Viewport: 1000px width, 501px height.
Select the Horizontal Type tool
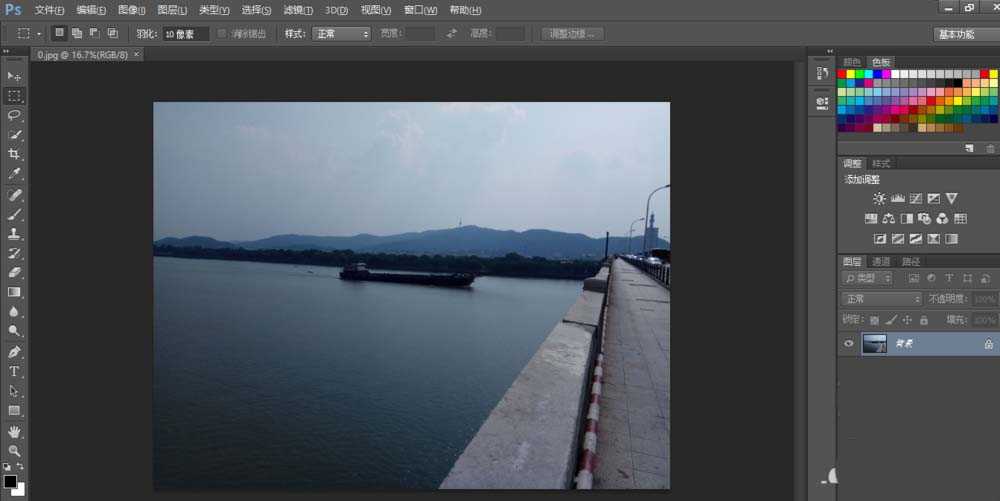(14, 371)
